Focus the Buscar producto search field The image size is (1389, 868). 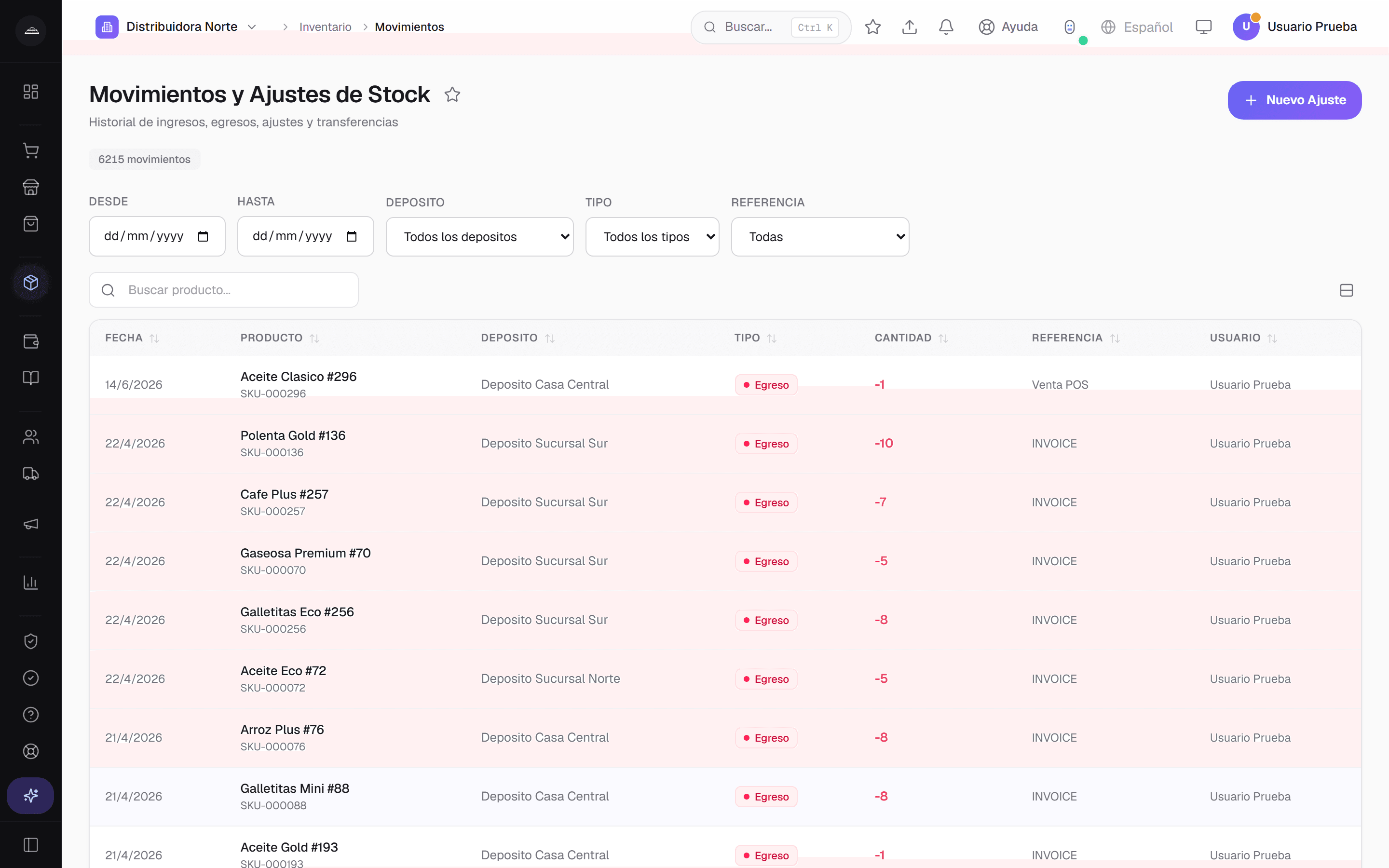click(223, 290)
